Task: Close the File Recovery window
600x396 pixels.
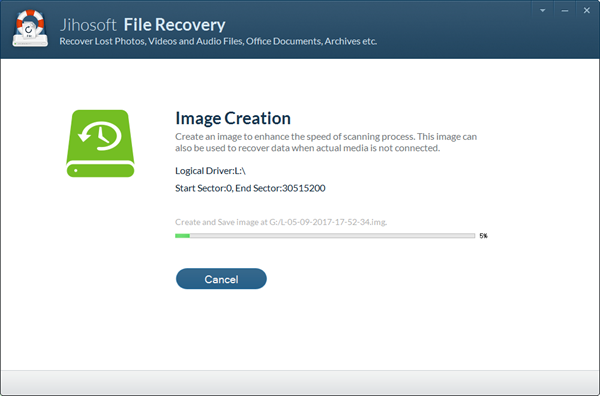Action: tap(587, 11)
